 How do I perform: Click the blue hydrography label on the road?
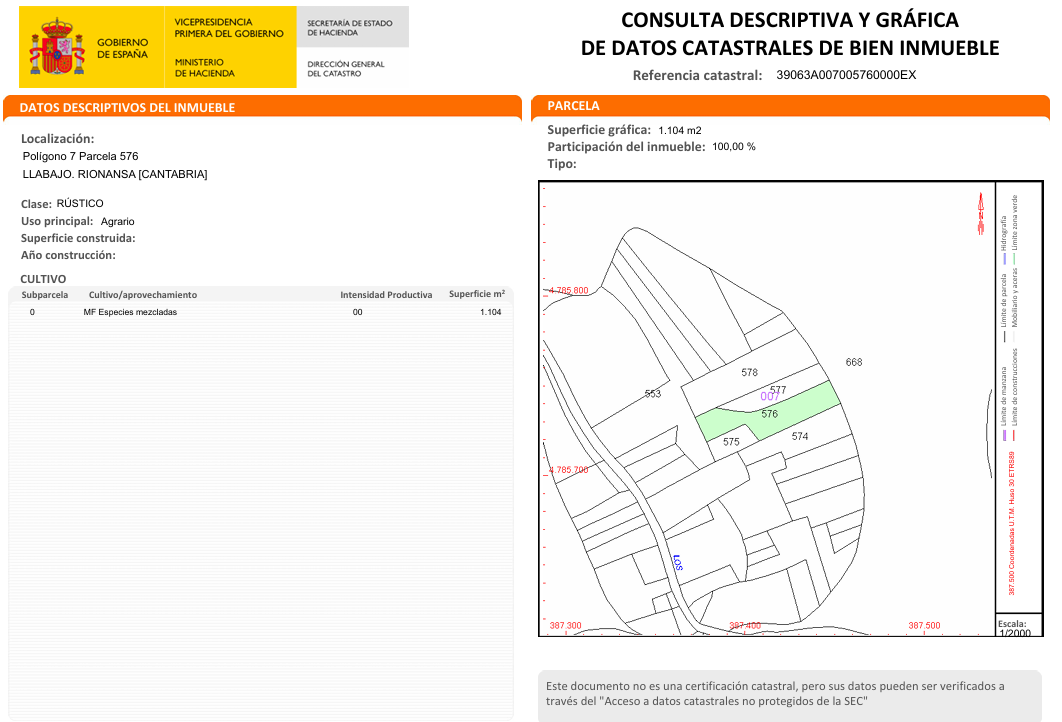point(677,562)
